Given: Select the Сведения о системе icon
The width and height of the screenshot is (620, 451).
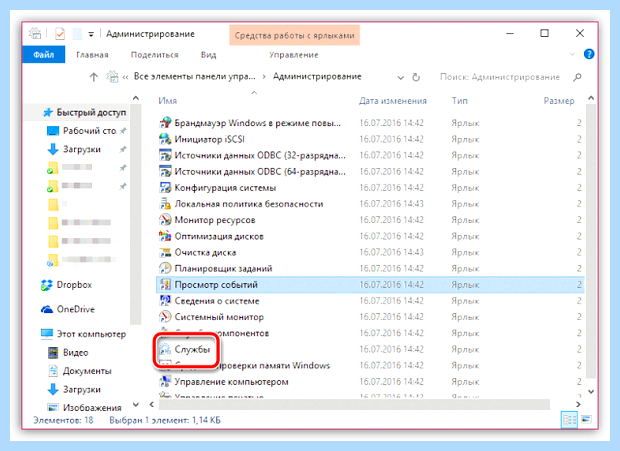Looking at the screenshot, I should (x=165, y=301).
